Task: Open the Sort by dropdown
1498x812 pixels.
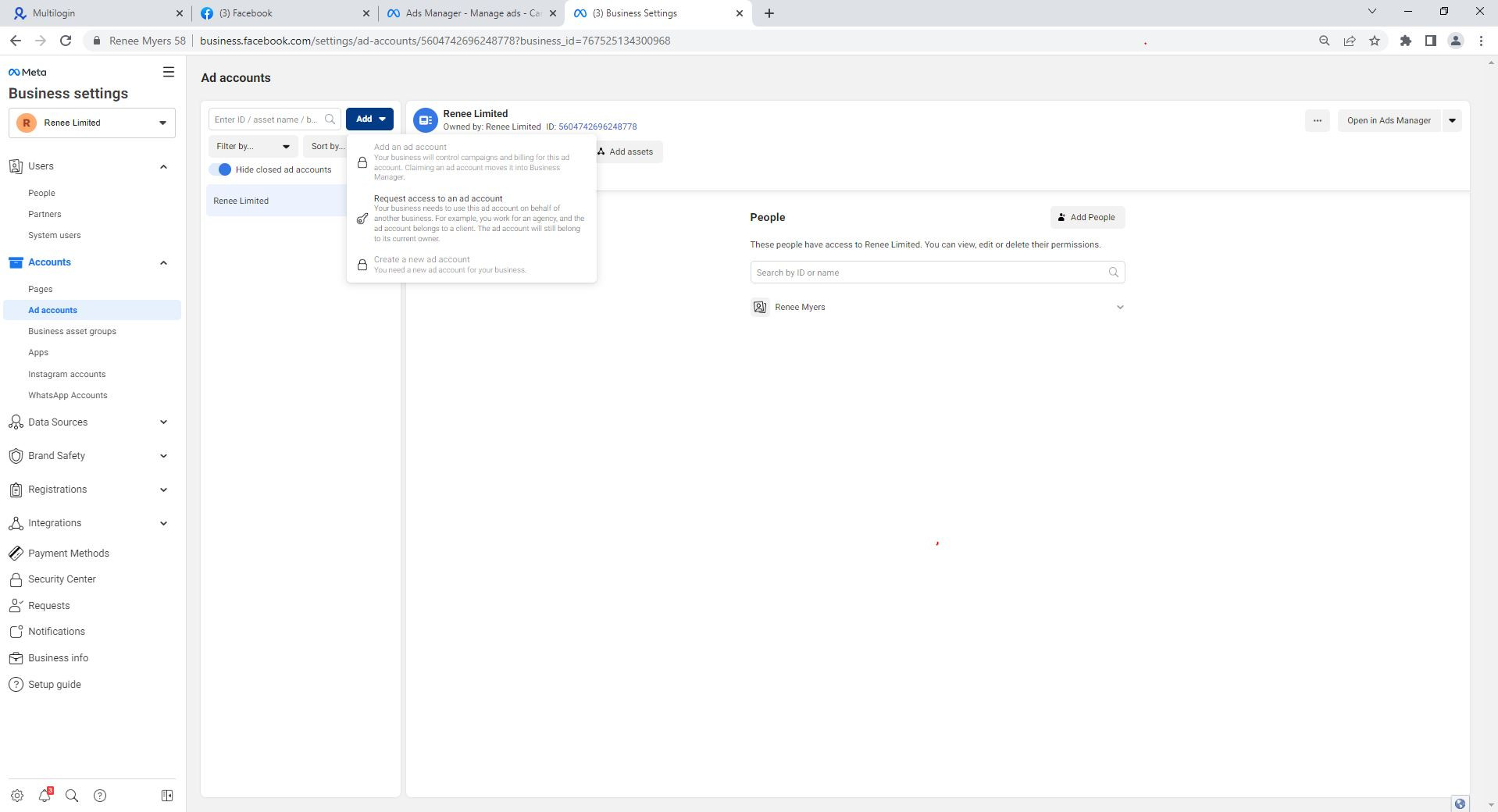Action: 326,146
